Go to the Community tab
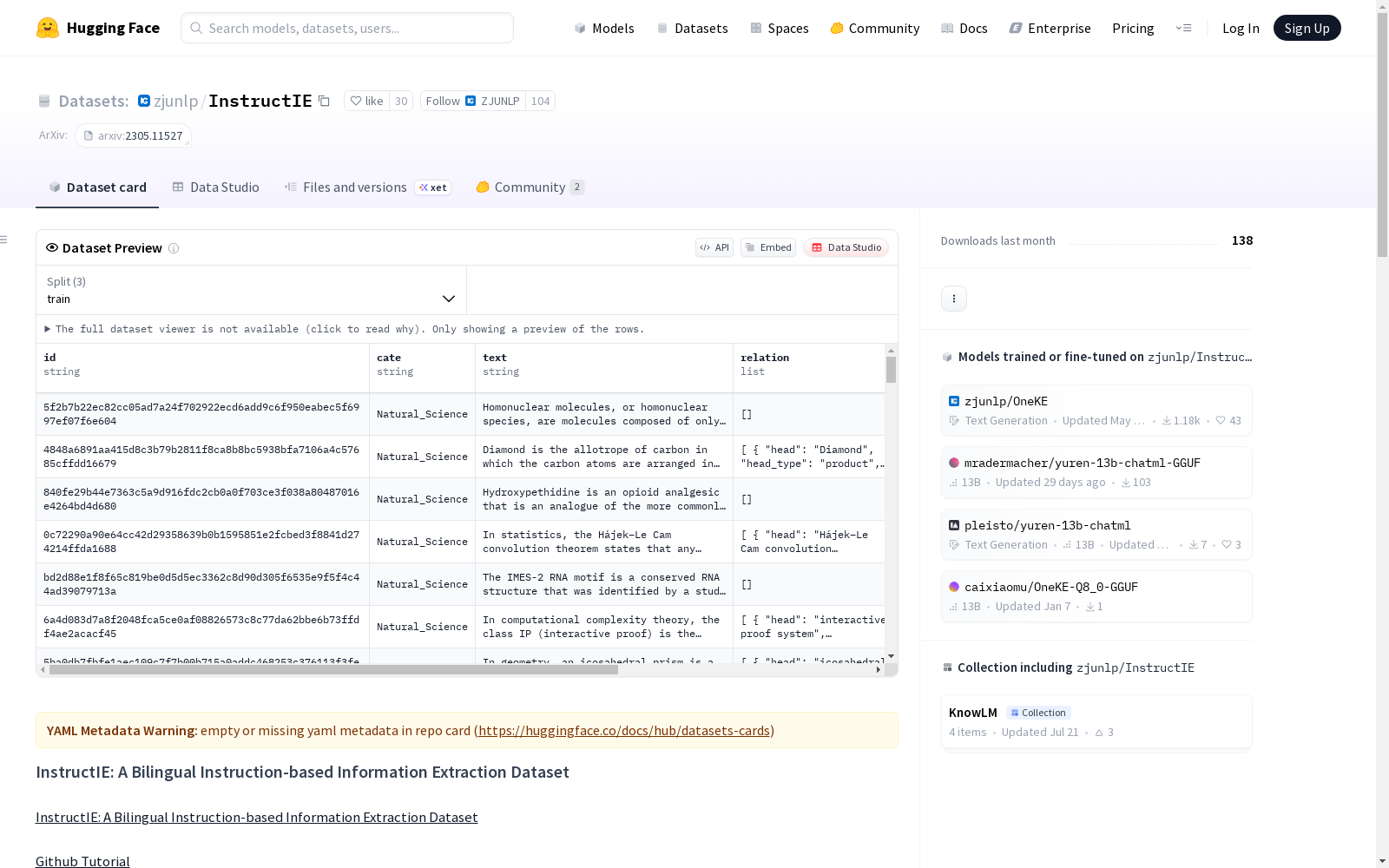 click(530, 187)
